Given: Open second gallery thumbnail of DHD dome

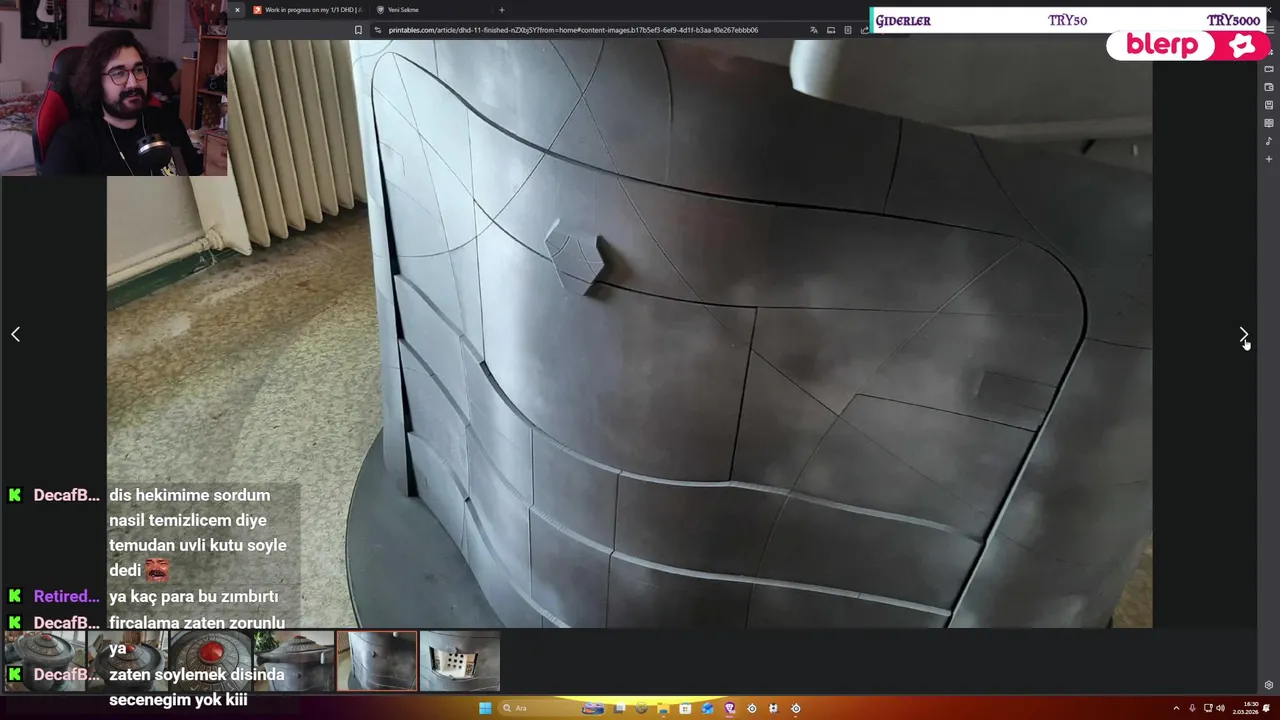Looking at the screenshot, I should [x=127, y=661].
